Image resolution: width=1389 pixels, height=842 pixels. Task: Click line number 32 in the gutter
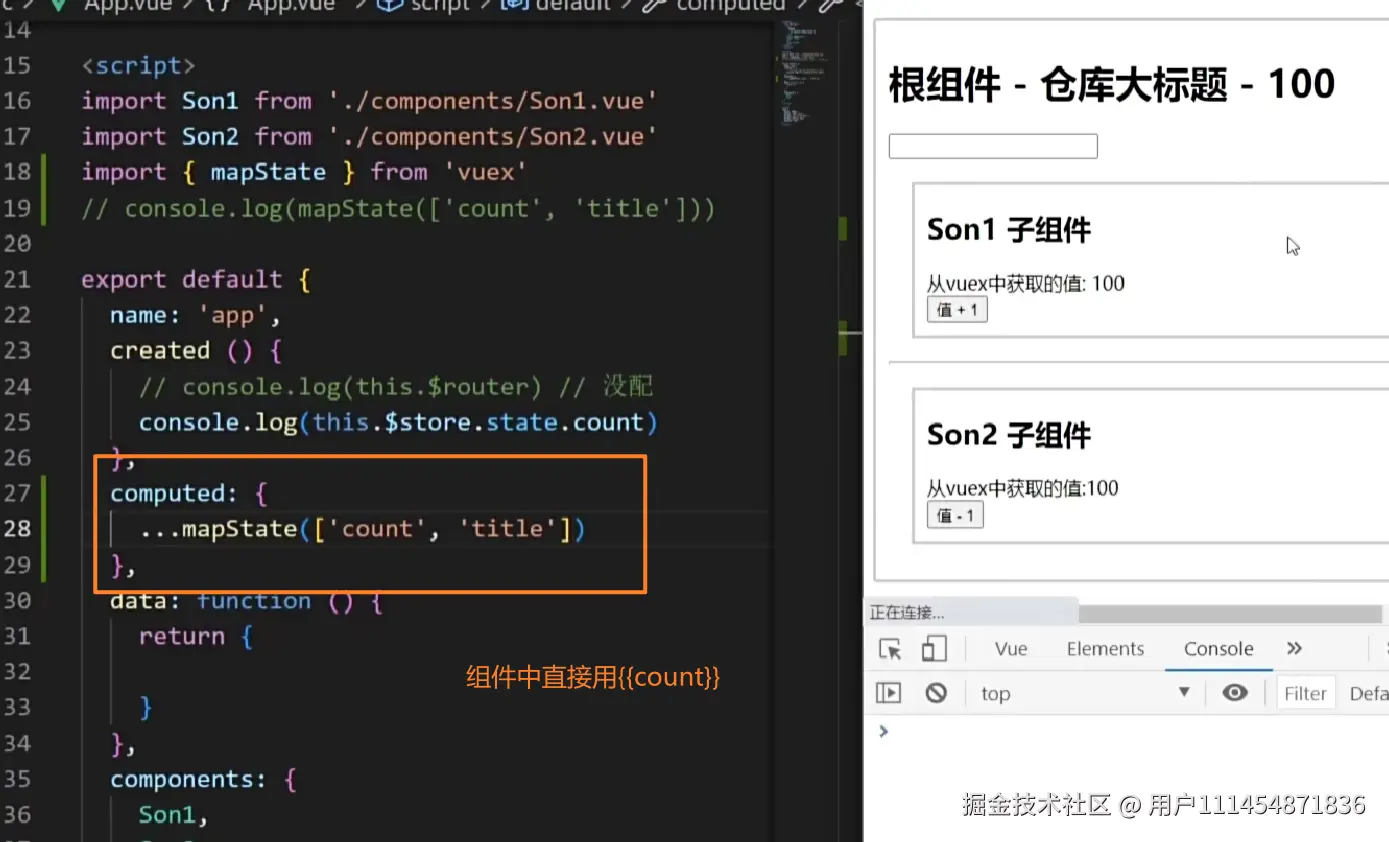[x=16, y=672]
